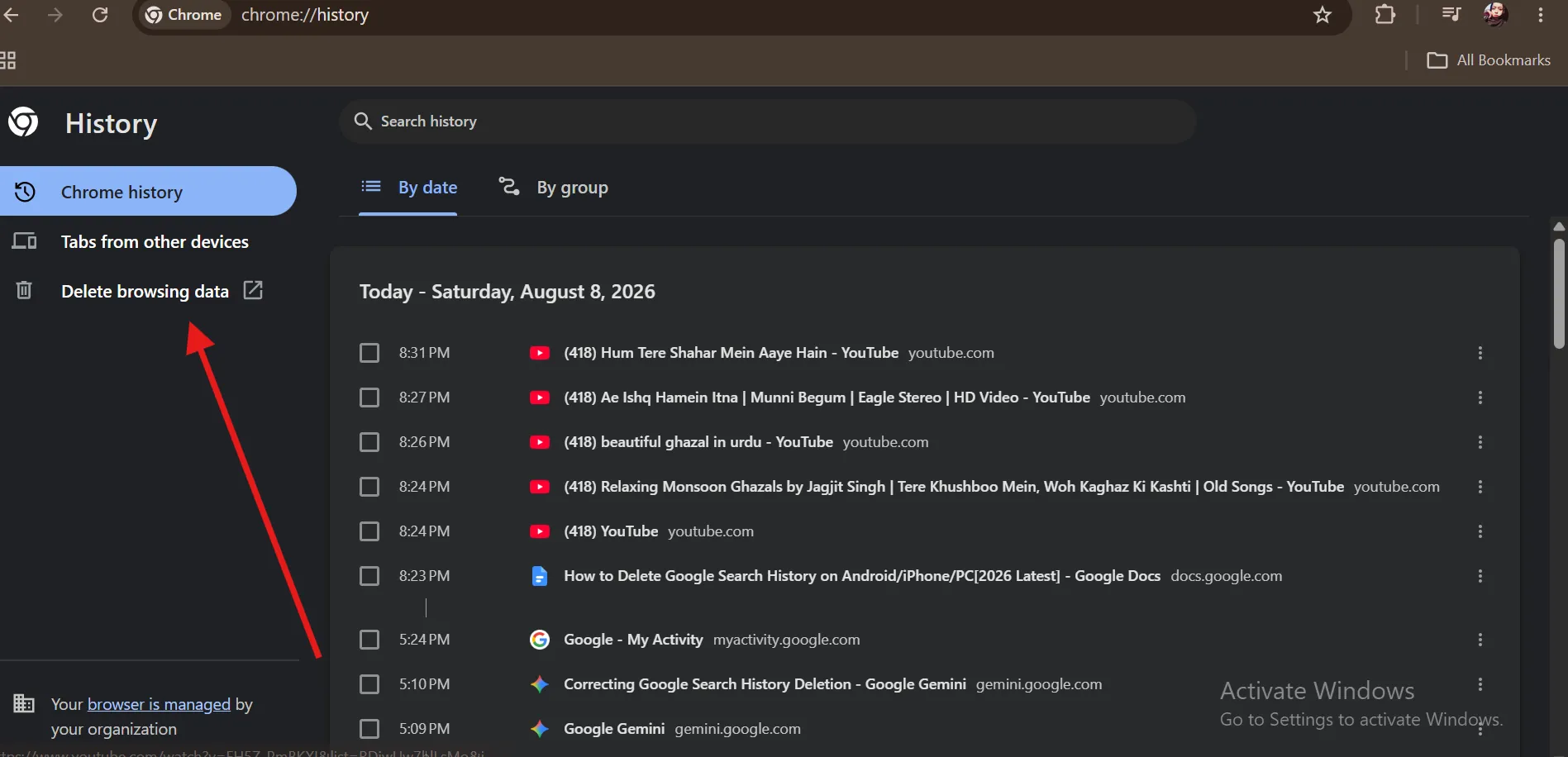Click YouTube favicon for the (418) YouTube entry
The width and height of the screenshot is (1568, 757).
coord(540,531)
